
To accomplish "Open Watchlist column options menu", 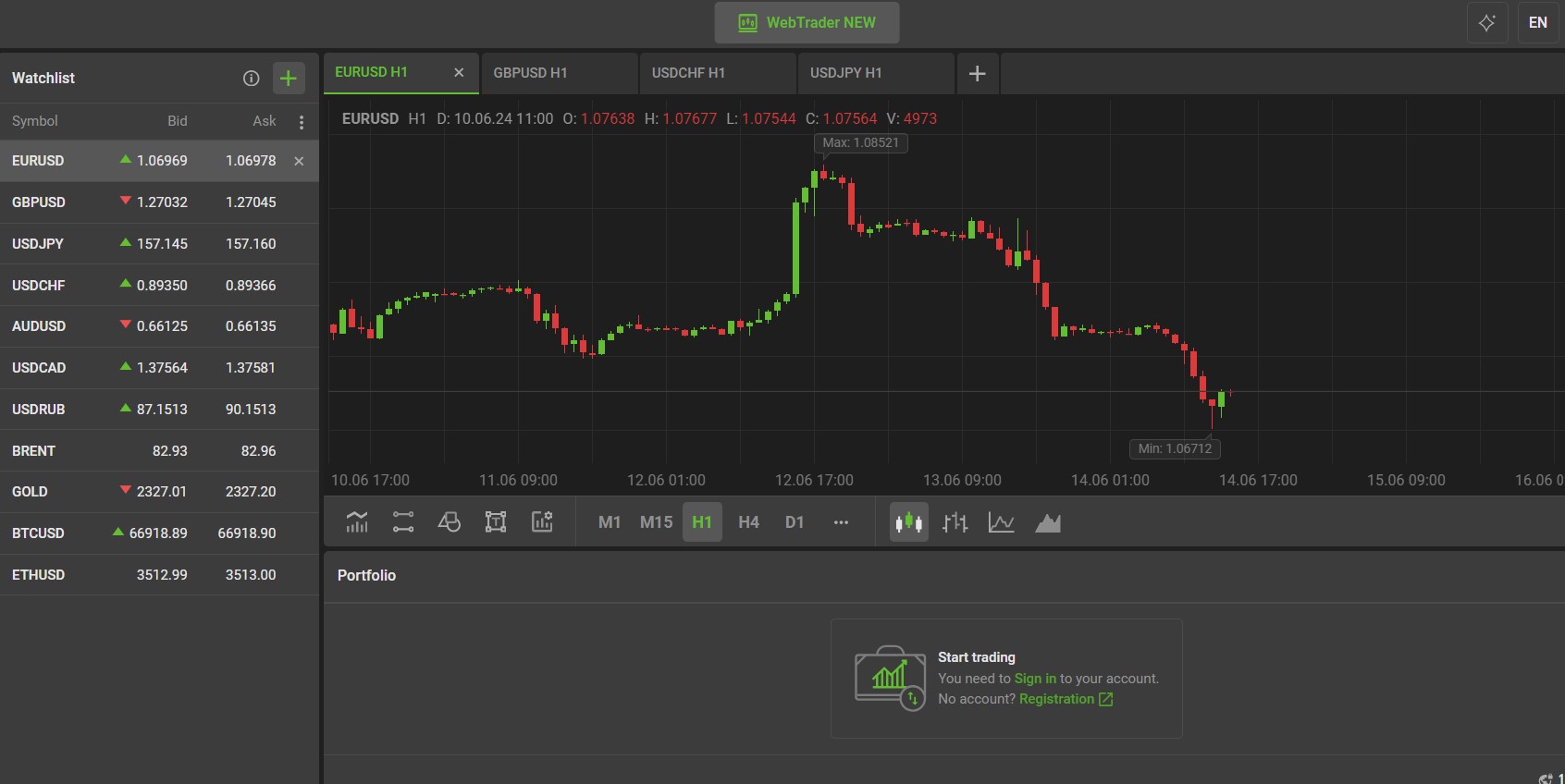I will pyautogui.click(x=302, y=122).
